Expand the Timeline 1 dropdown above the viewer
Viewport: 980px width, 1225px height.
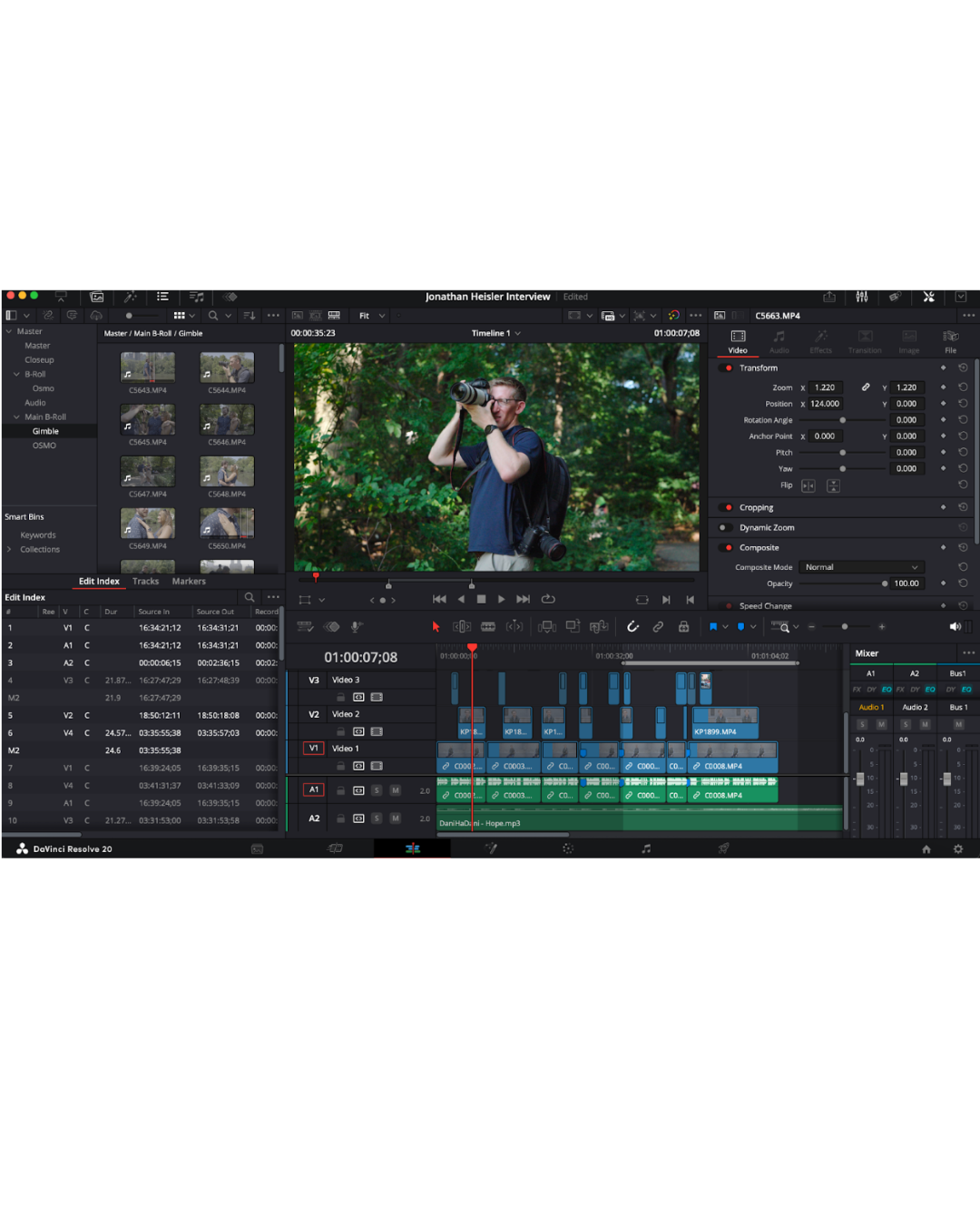(x=517, y=333)
